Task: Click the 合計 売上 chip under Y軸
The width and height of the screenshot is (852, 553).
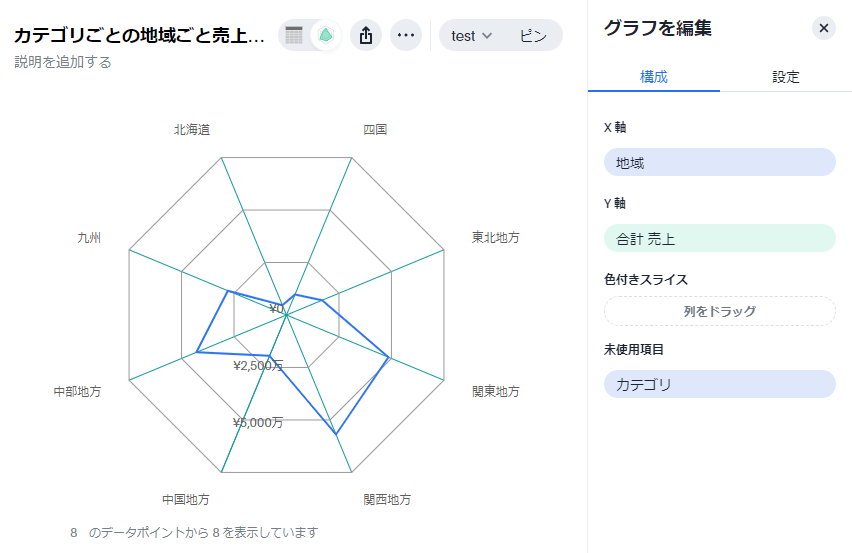Action: pyautogui.click(x=719, y=238)
